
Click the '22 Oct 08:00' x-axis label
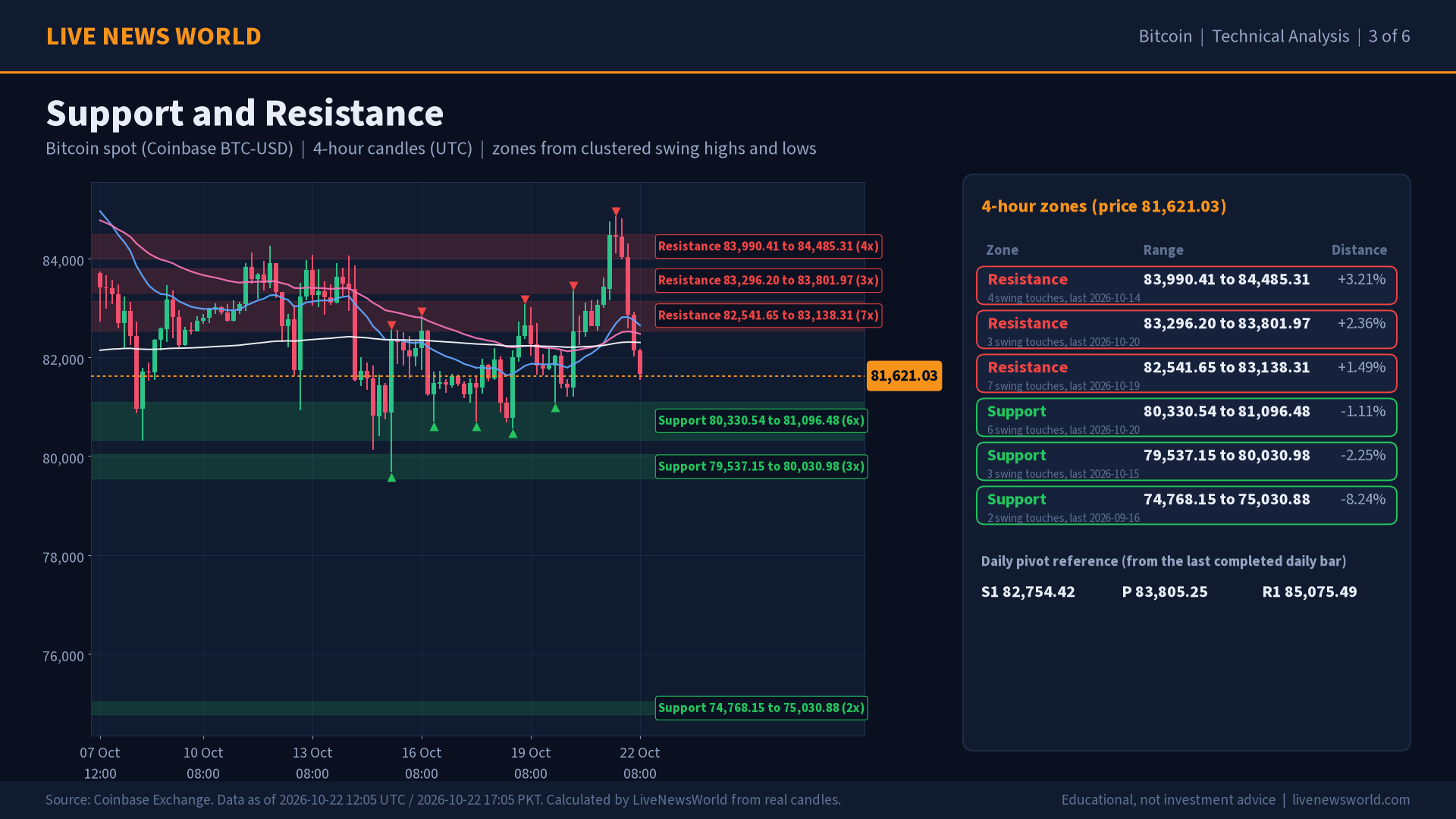pos(639,763)
